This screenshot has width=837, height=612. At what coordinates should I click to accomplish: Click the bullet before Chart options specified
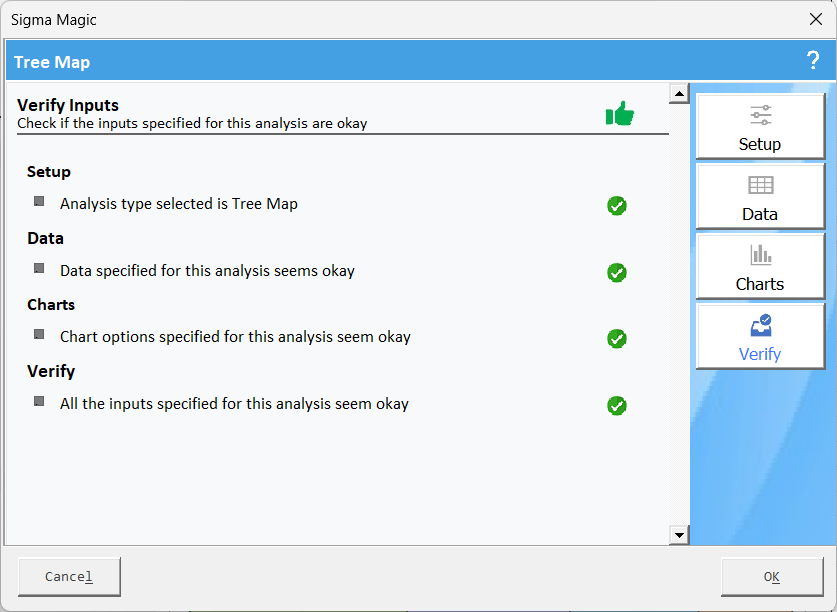click(x=39, y=334)
